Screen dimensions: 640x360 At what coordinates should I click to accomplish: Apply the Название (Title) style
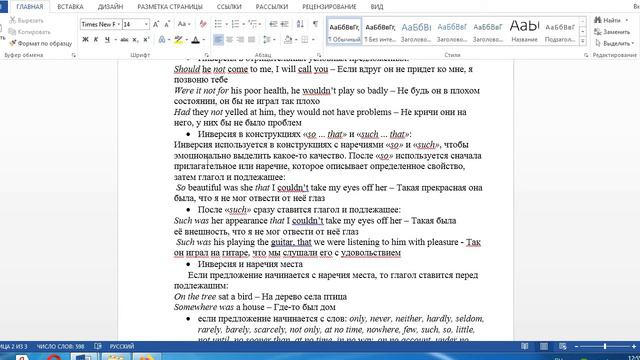524,31
